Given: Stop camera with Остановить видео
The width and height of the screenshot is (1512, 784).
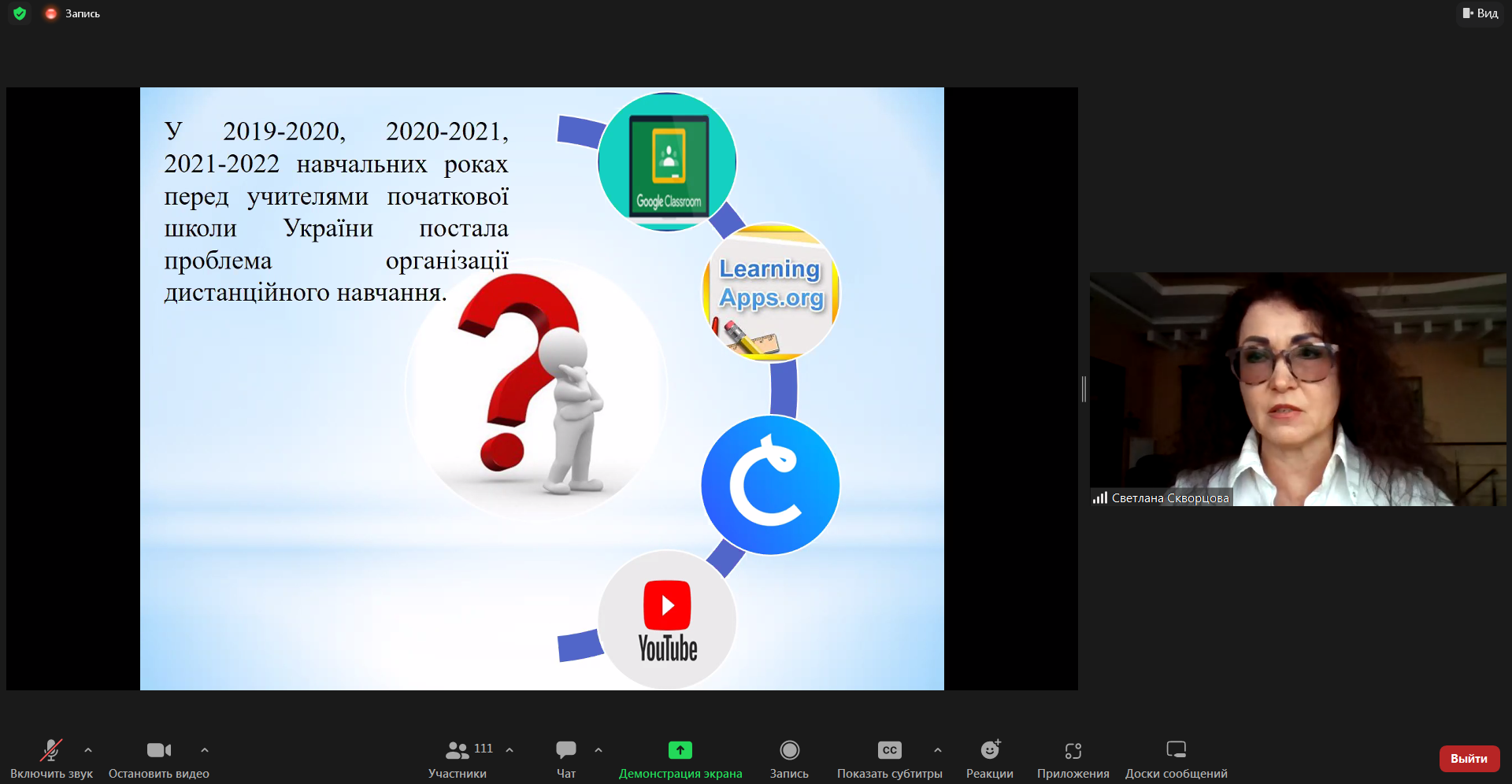Looking at the screenshot, I should coord(158,750).
